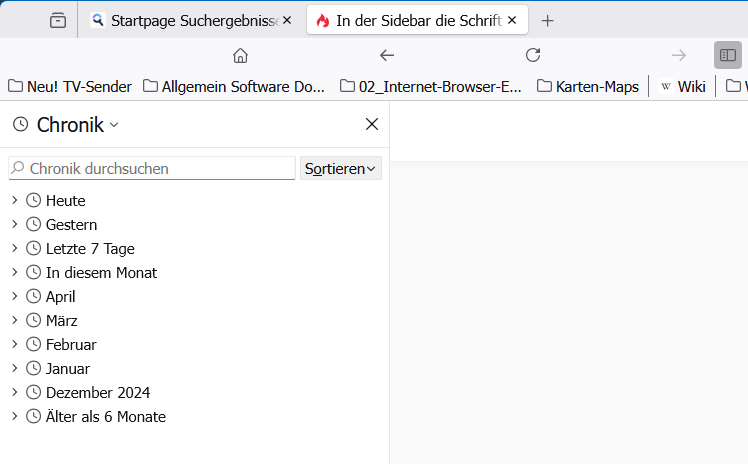The image size is (748, 464).
Task: Click the Home icon in the toolbar
Action: [240, 55]
